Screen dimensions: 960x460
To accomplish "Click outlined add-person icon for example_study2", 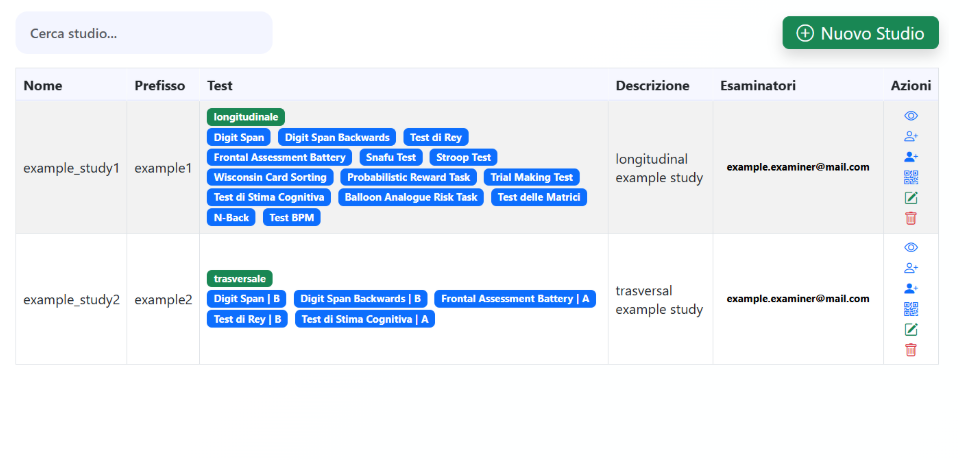I will [911, 268].
